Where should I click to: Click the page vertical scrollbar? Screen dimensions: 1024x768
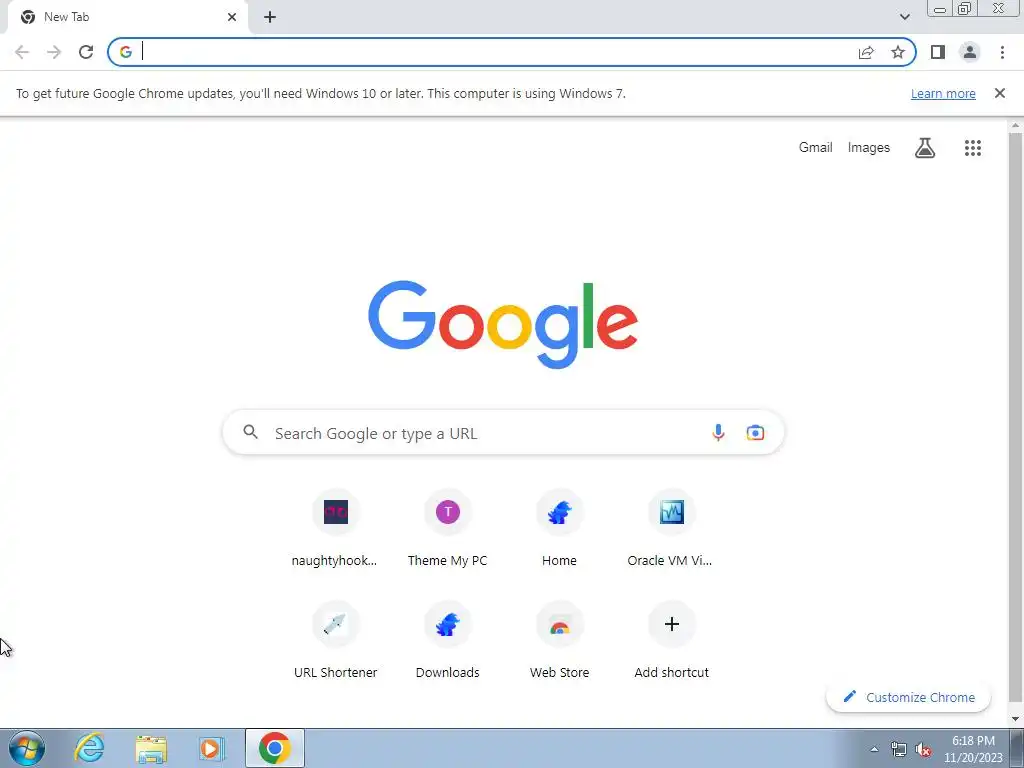[1016, 418]
